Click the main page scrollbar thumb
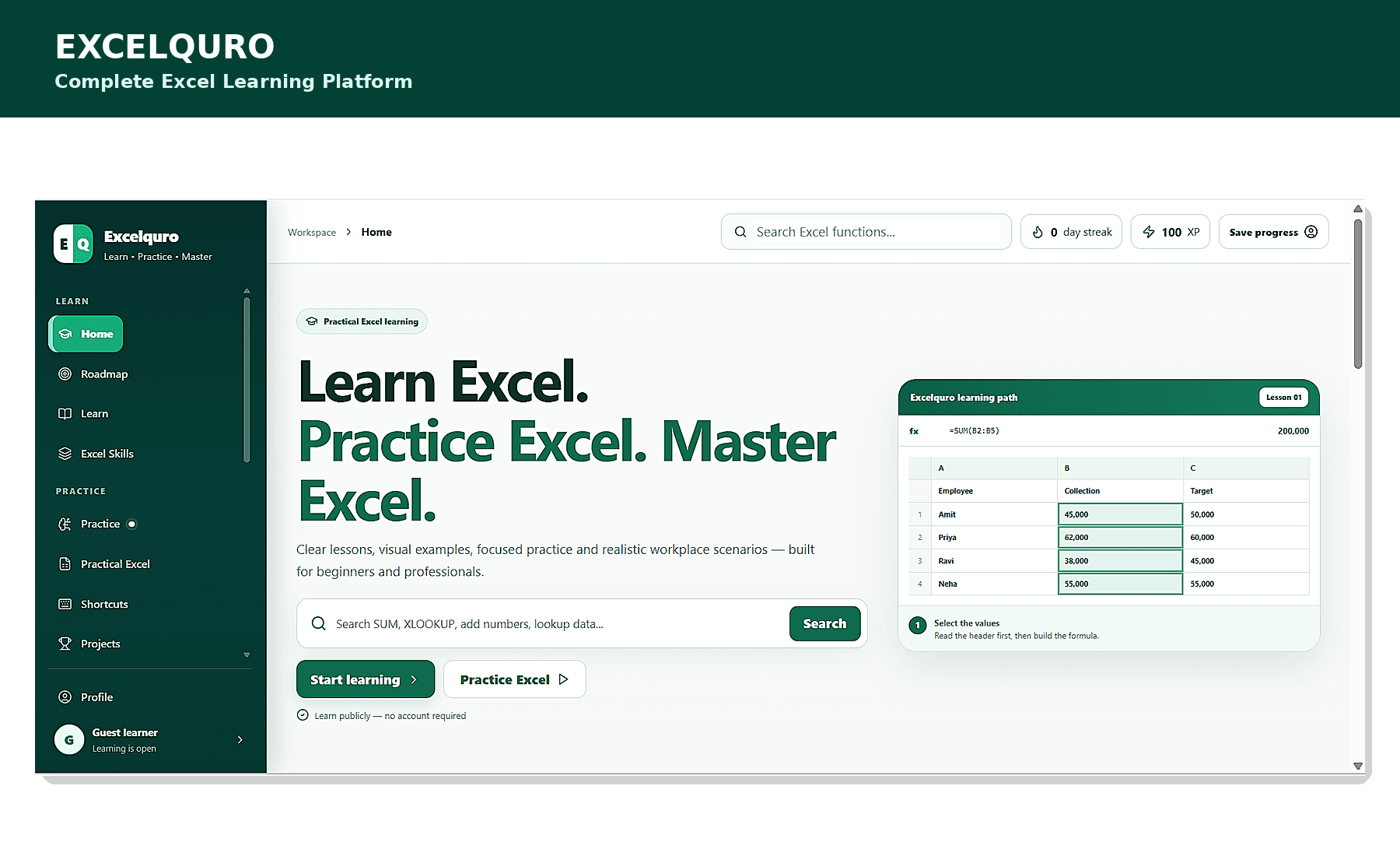This screenshot has height=856, width=1400. (x=1358, y=293)
